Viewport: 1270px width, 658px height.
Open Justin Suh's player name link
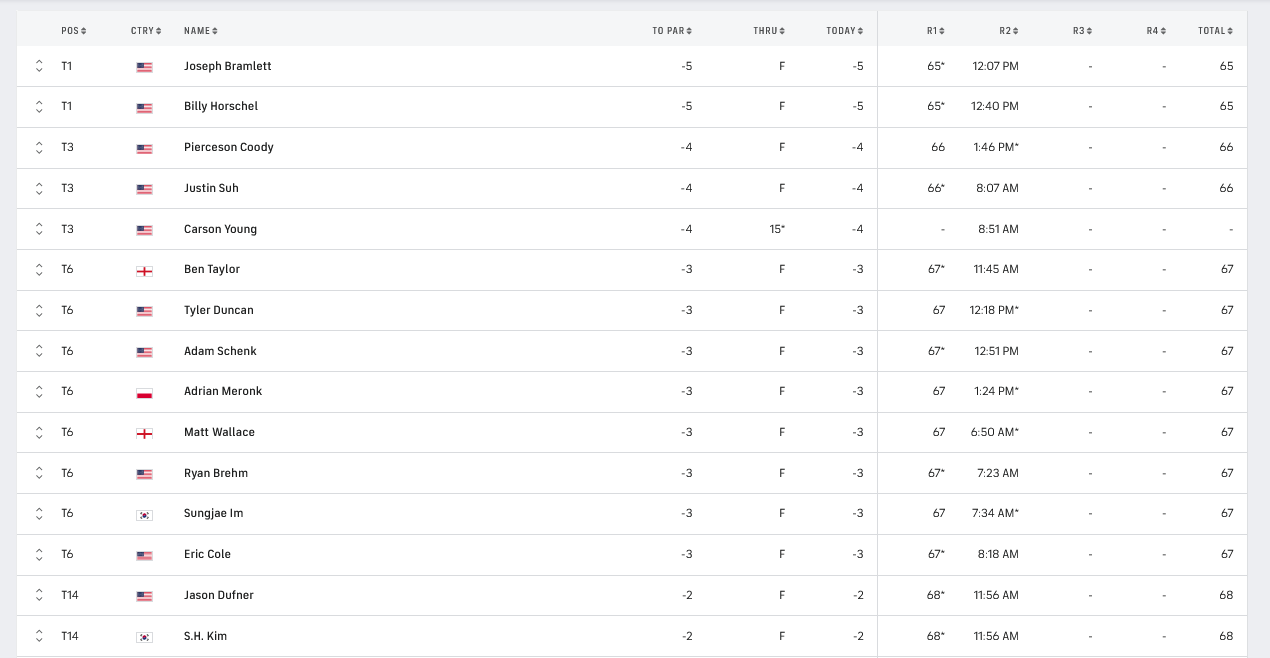(211, 188)
